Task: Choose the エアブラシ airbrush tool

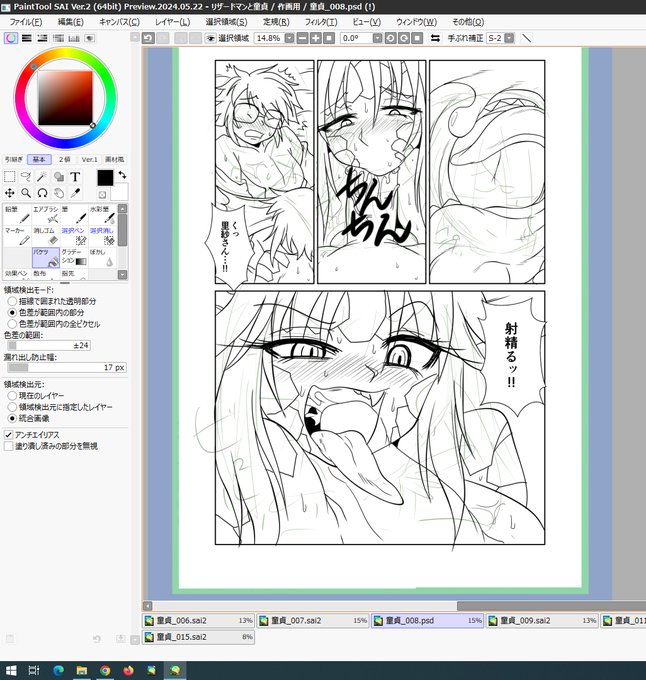Action: click(46, 215)
